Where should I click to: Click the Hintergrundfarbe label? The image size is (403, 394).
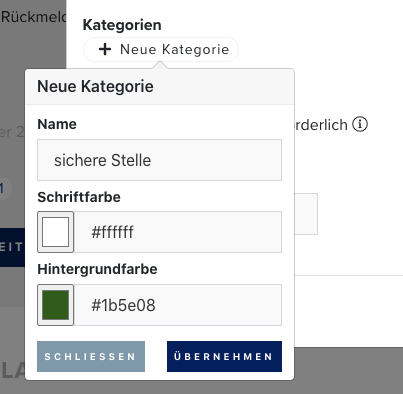pyautogui.click(x=97, y=269)
